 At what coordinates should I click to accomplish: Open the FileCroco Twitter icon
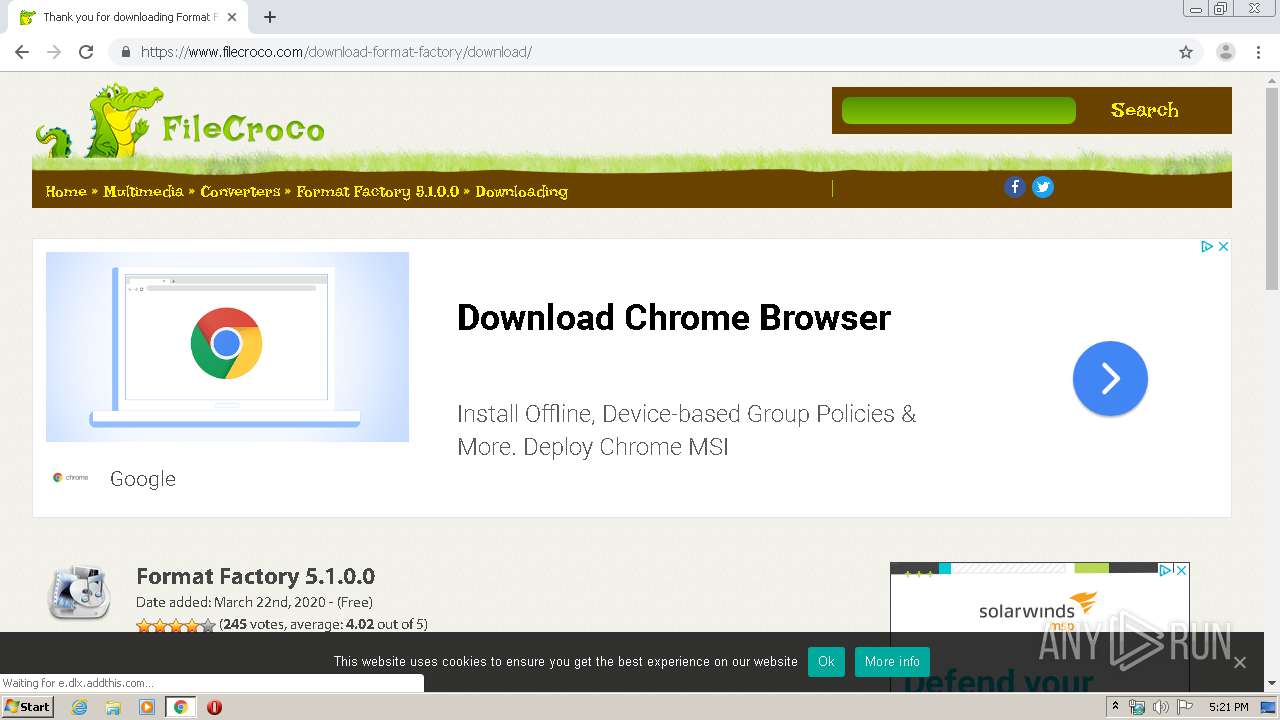(1043, 187)
